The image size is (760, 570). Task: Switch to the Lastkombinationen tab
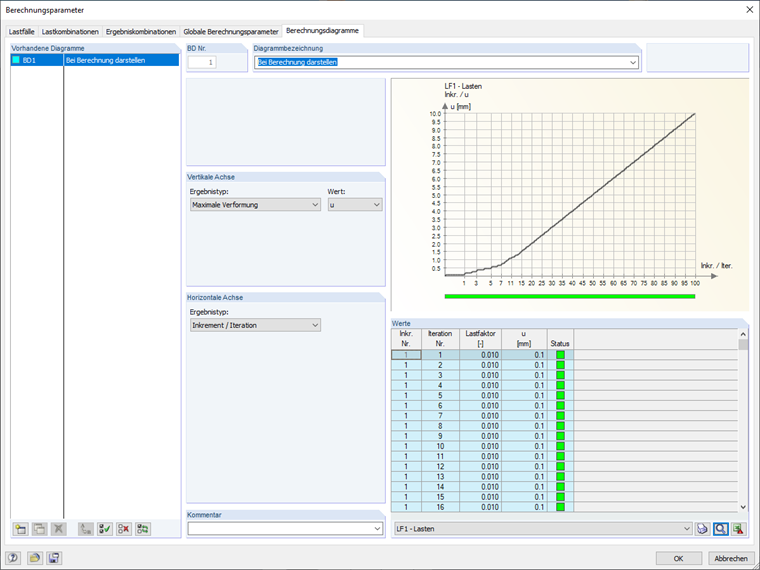70,32
